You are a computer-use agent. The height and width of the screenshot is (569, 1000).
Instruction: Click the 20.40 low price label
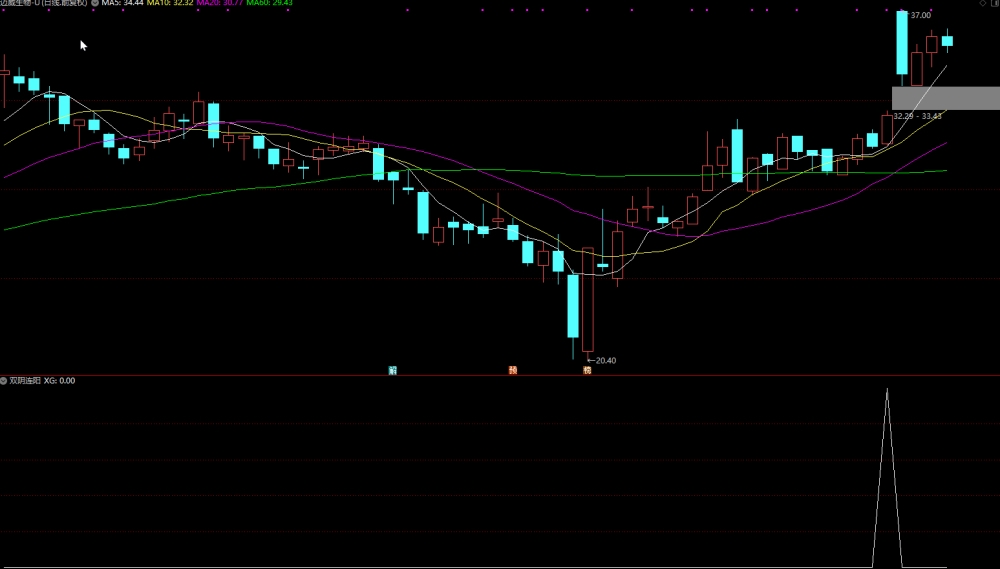pyautogui.click(x=606, y=360)
